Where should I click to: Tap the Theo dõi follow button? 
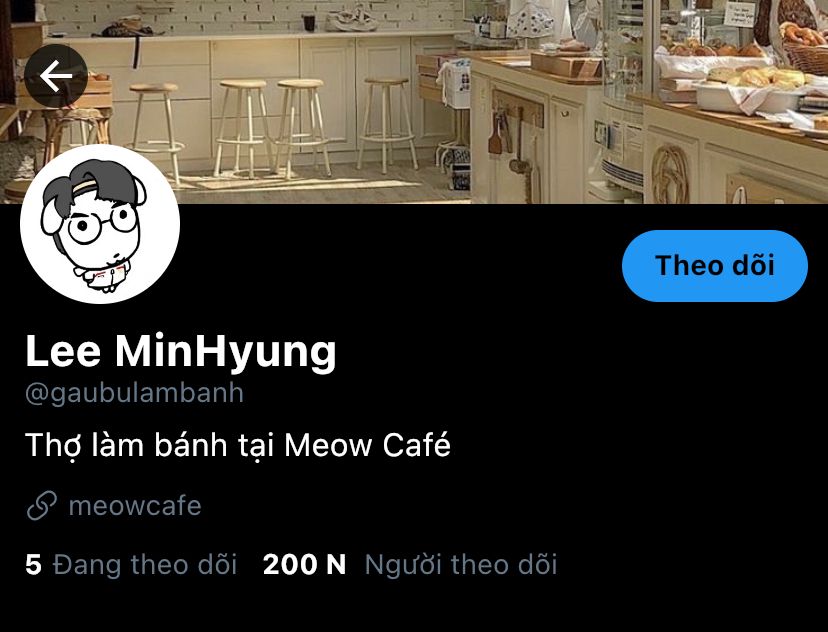714,266
